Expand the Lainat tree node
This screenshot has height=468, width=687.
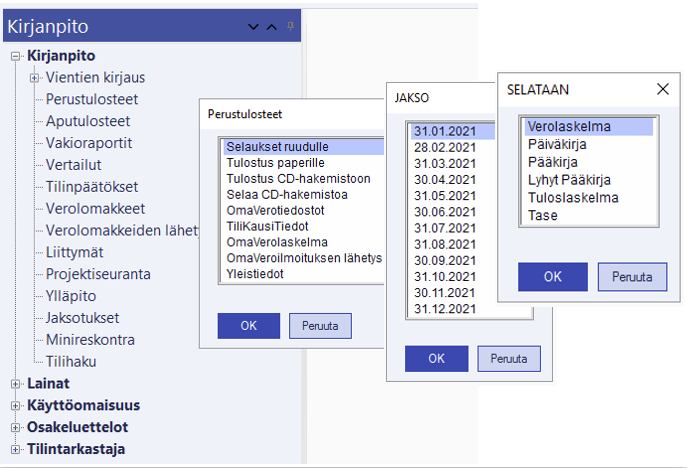pyautogui.click(x=16, y=383)
